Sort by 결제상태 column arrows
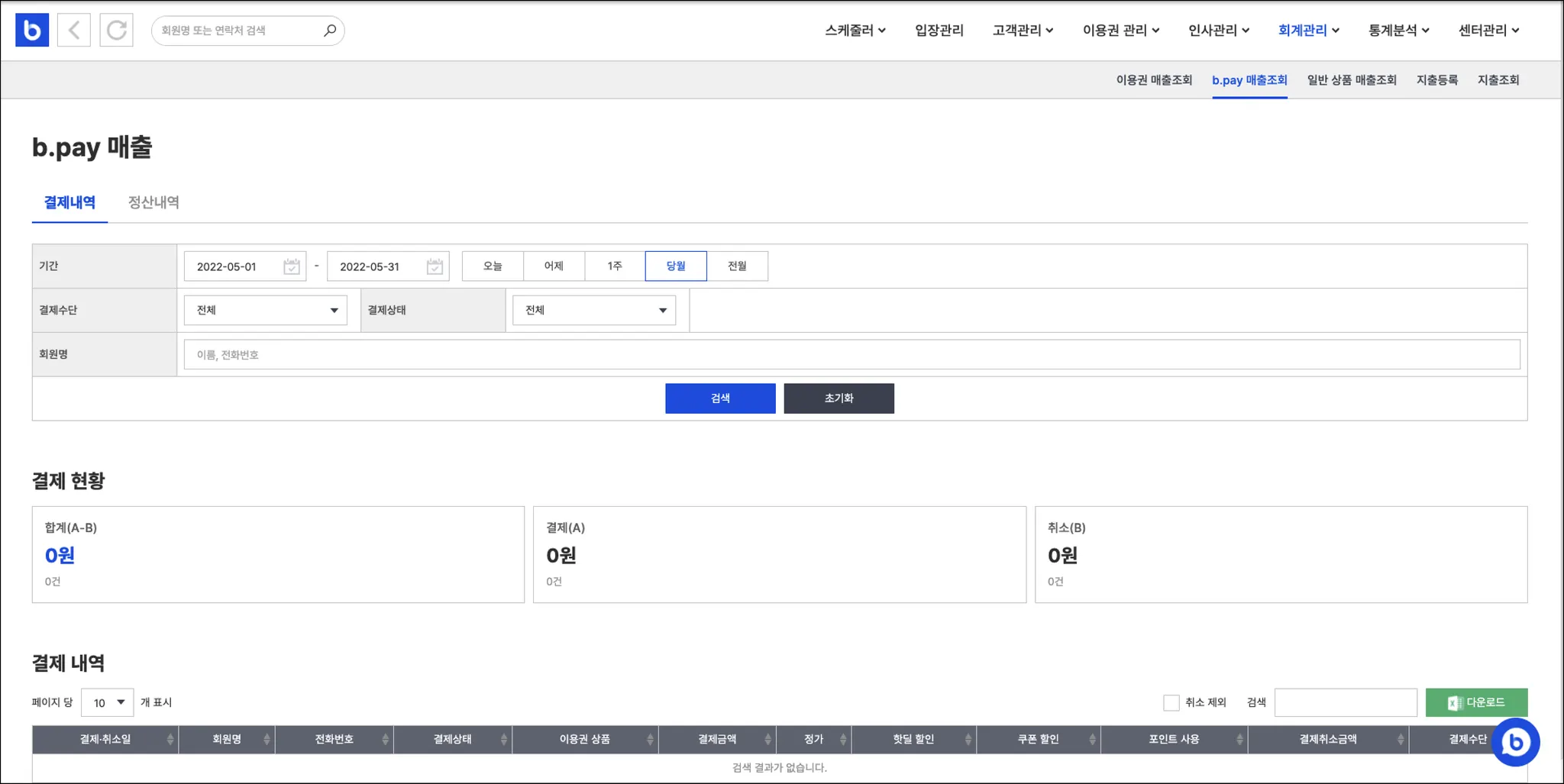The width and height of the screenshot is (1564, 784). 503,739
